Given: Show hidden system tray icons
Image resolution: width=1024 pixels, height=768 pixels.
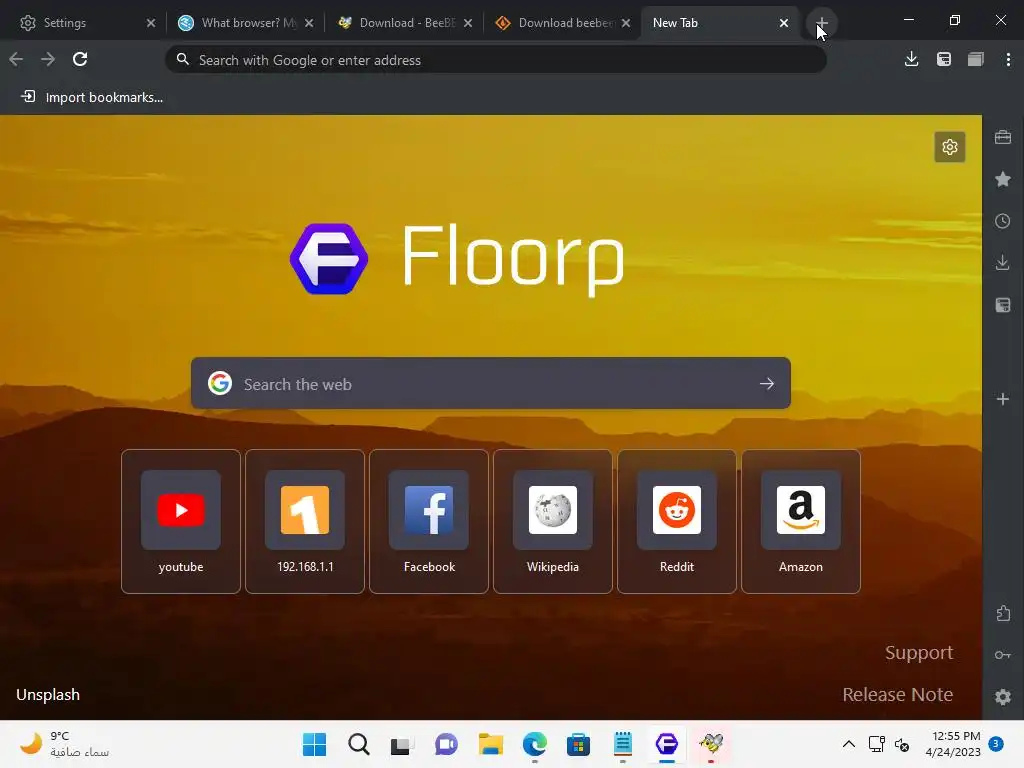Looking at the screenshot, I should coord(848,744).
